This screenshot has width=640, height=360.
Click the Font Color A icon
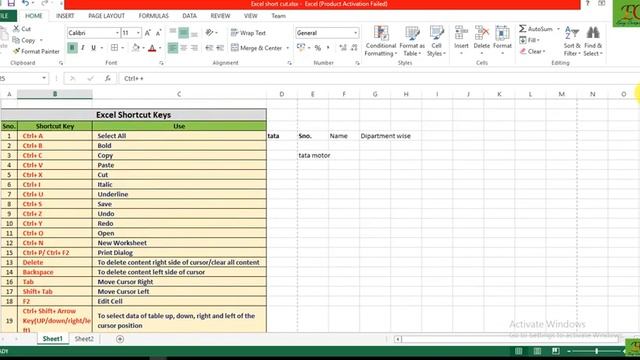(x=152, y=48)
